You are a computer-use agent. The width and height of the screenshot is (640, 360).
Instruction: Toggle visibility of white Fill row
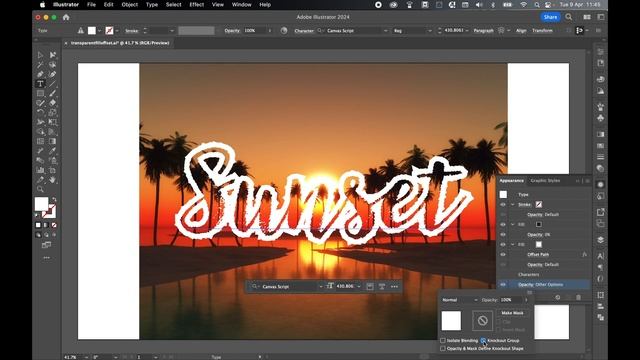503,244
